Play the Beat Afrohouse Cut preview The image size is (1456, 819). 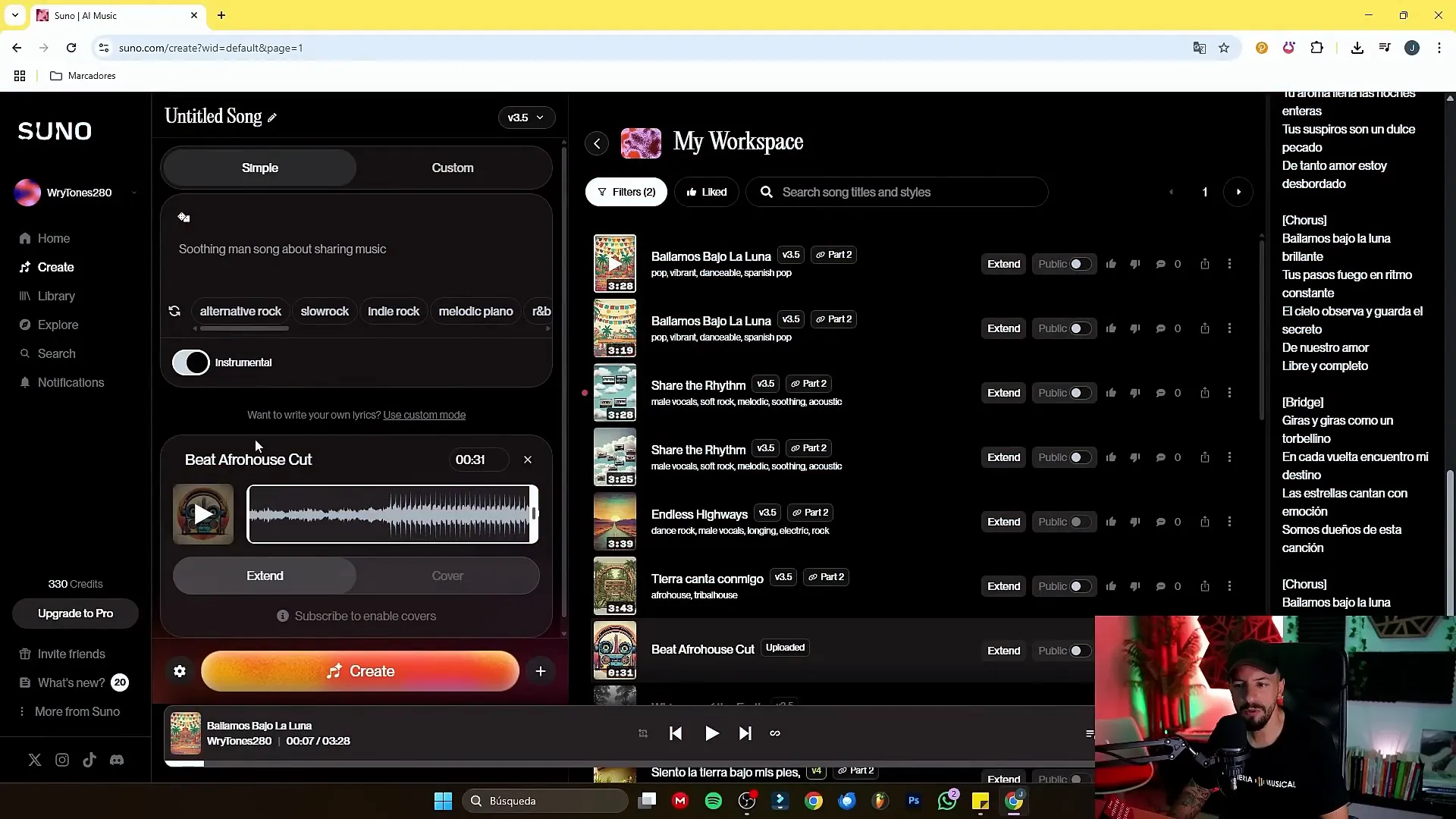(x=203, y=514)
